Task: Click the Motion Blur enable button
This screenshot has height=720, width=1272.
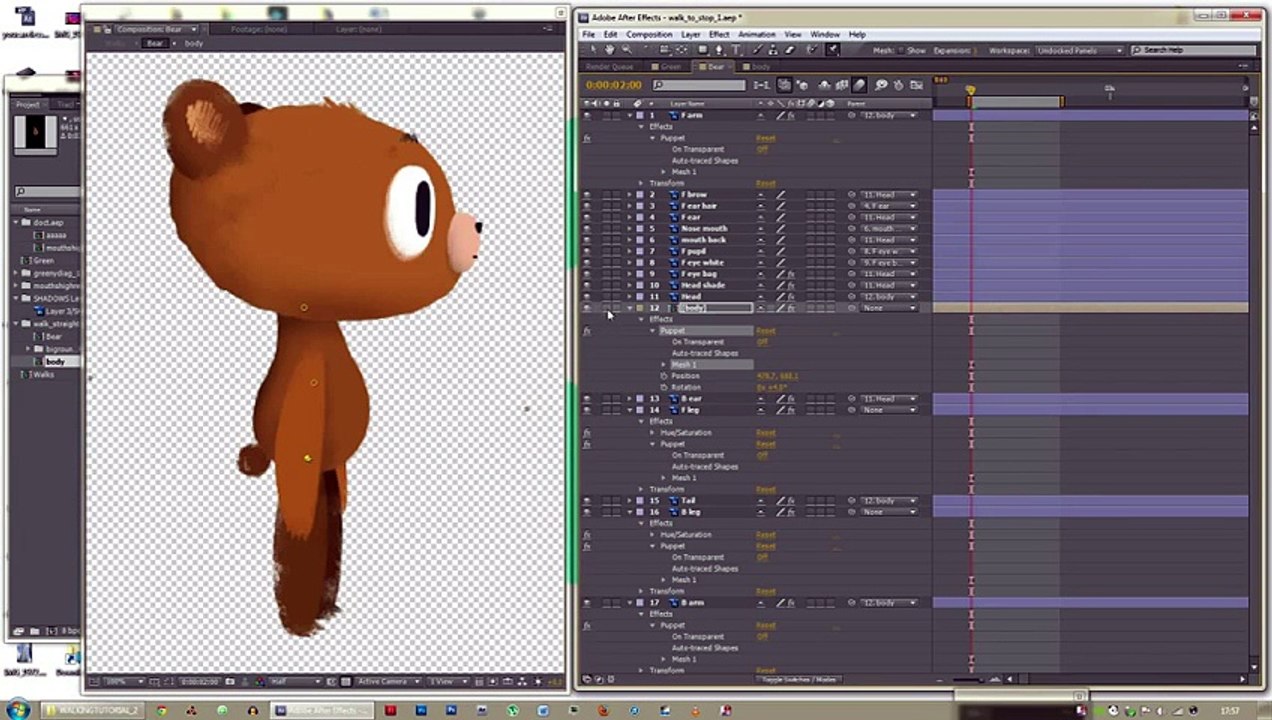Action: coord(859,85)
